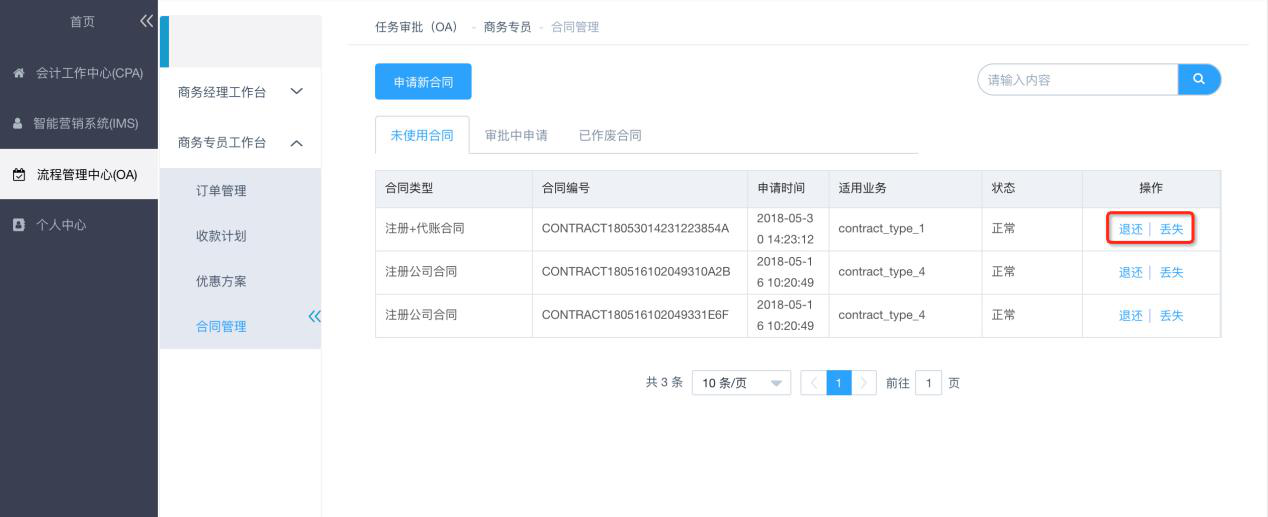Open 会计工作中心(CPA) menu item

click(79, 73)
